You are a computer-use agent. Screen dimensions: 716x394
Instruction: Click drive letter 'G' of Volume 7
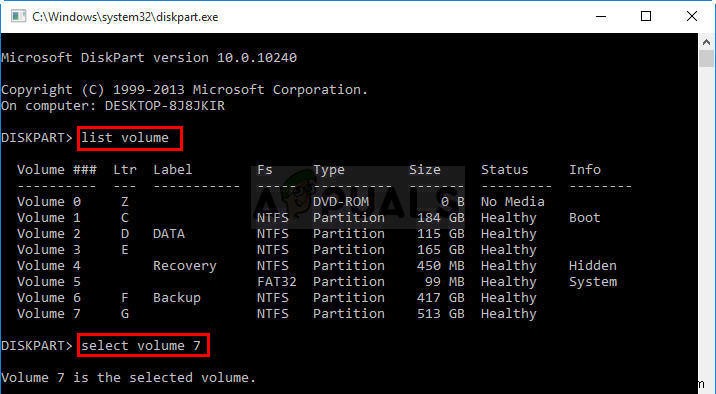[x=125, y=314]
